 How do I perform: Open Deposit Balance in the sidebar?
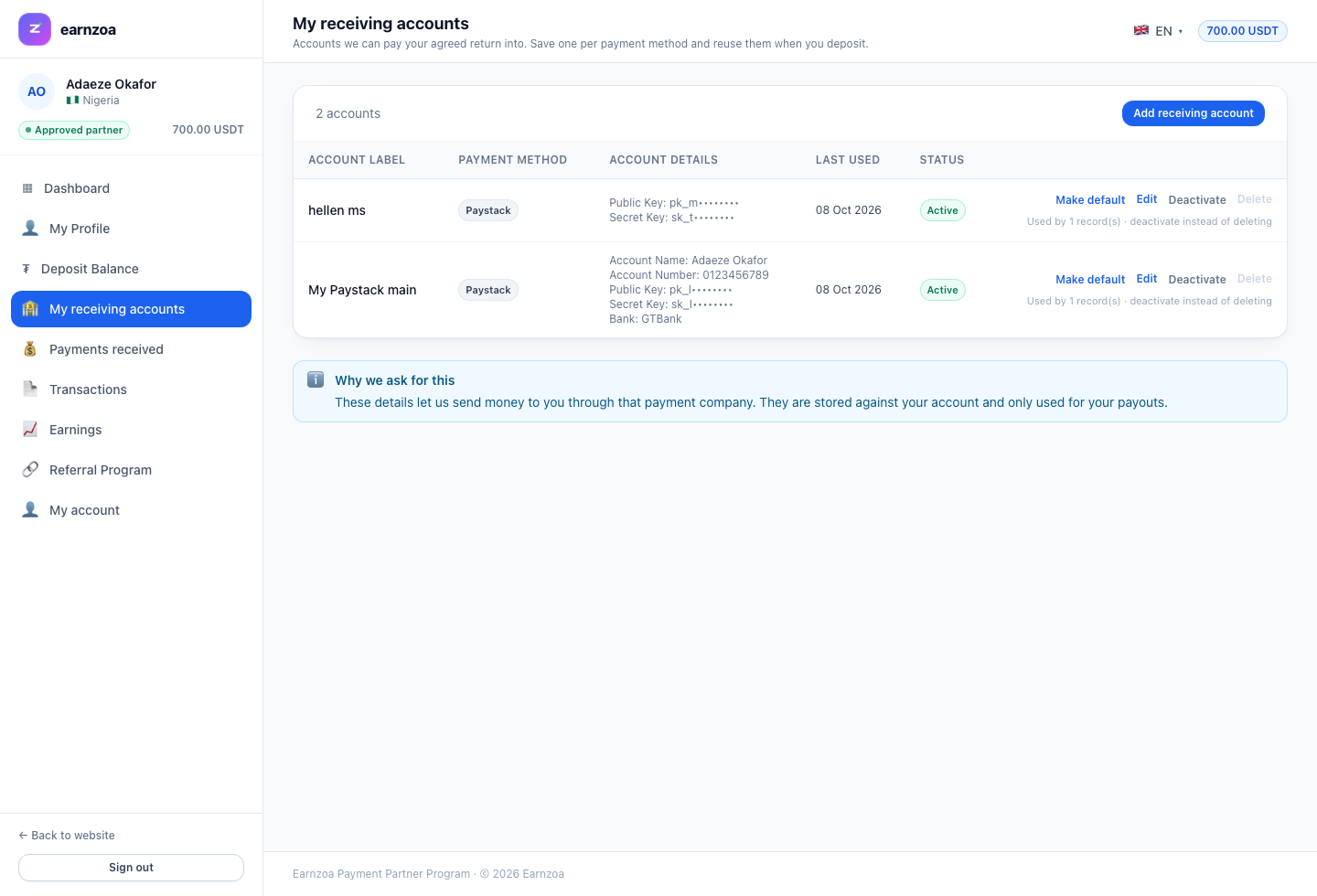(131, 269)
